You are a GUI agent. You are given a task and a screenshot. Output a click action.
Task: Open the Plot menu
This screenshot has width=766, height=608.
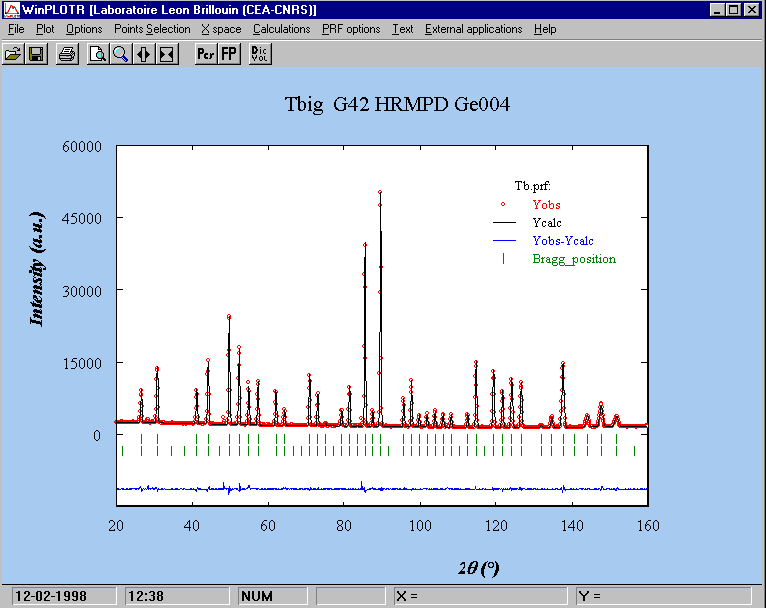[x=45, y=29]
